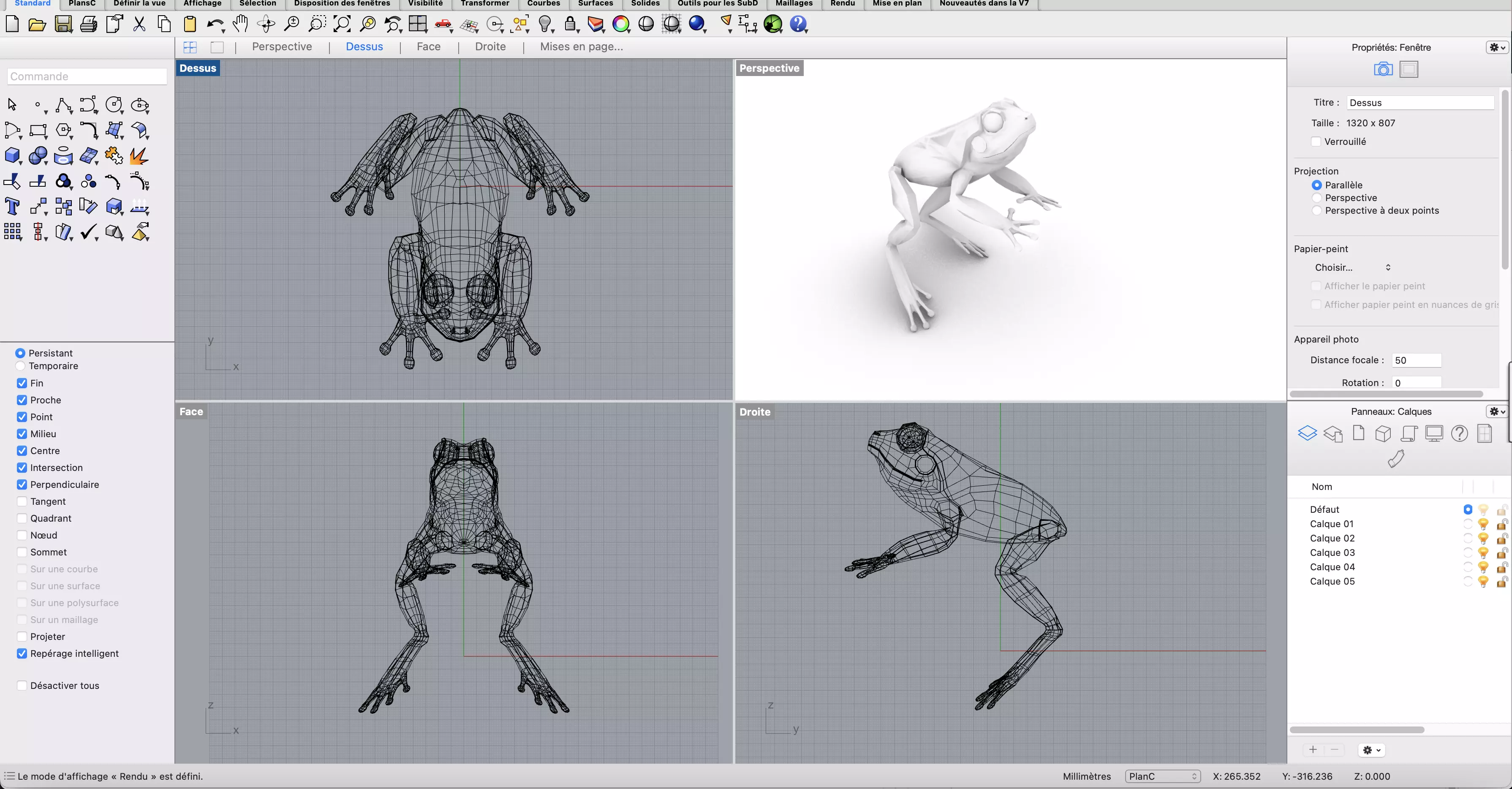Switch to the Droite viewport tab
This screenshot has height=789, width=1512.
[490, 46]
